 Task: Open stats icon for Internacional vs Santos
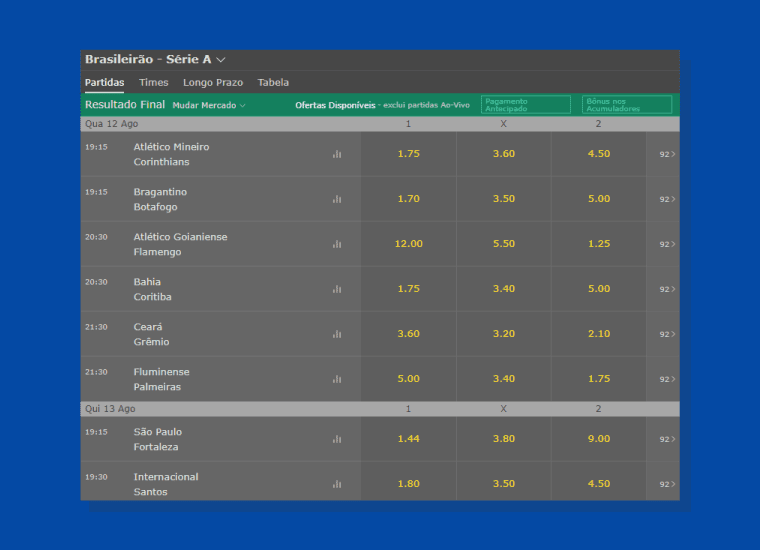click(337, 484)
